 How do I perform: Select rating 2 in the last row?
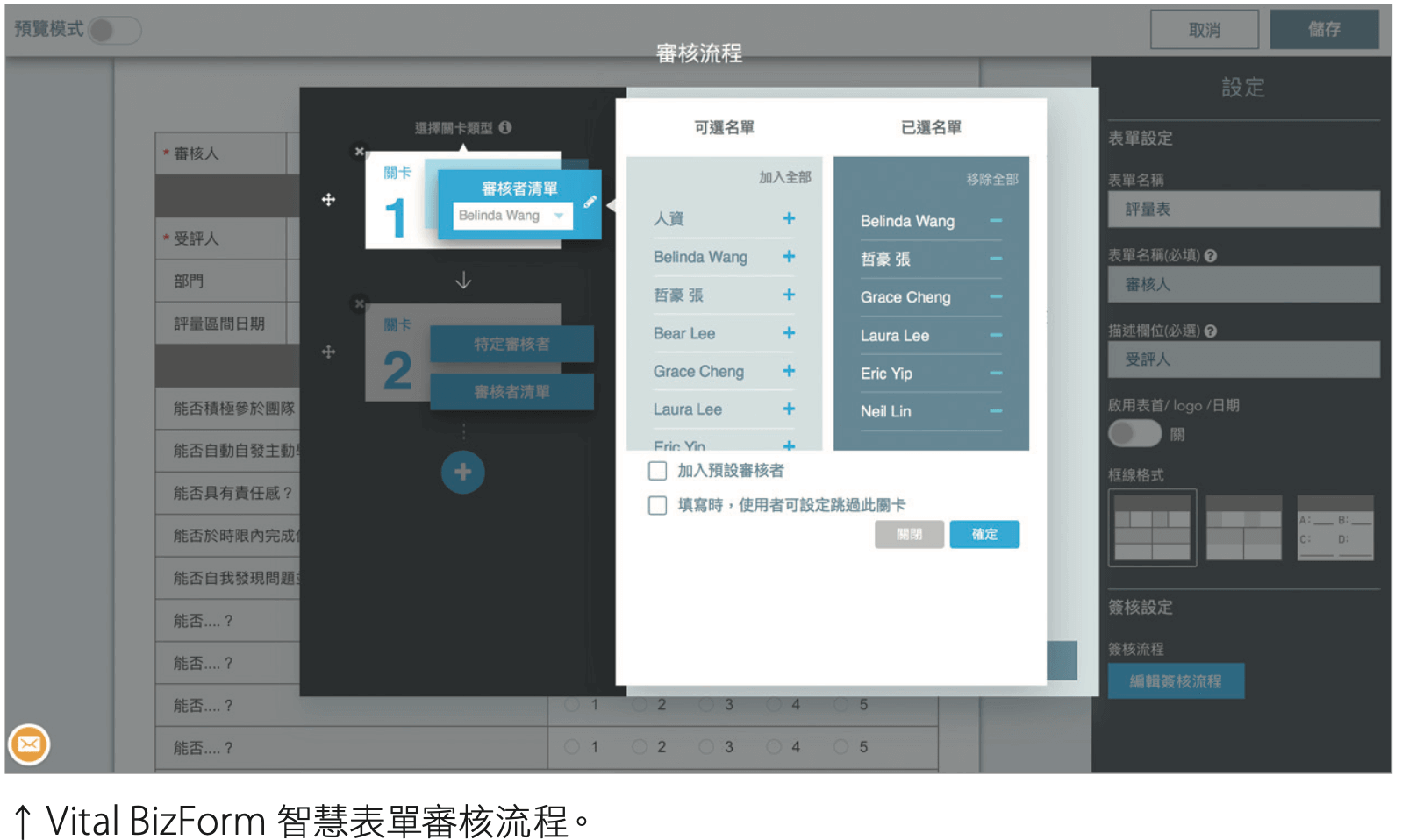click(x=640, y=746)
